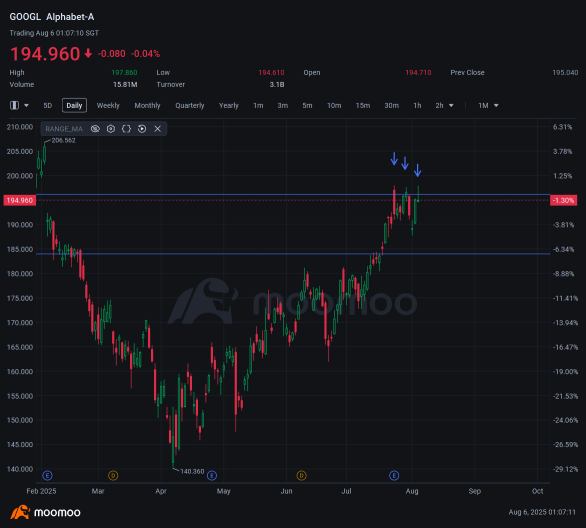Click the Aug label on time axis
Viewport: 586px width, 528px height.
click(412, 491)
